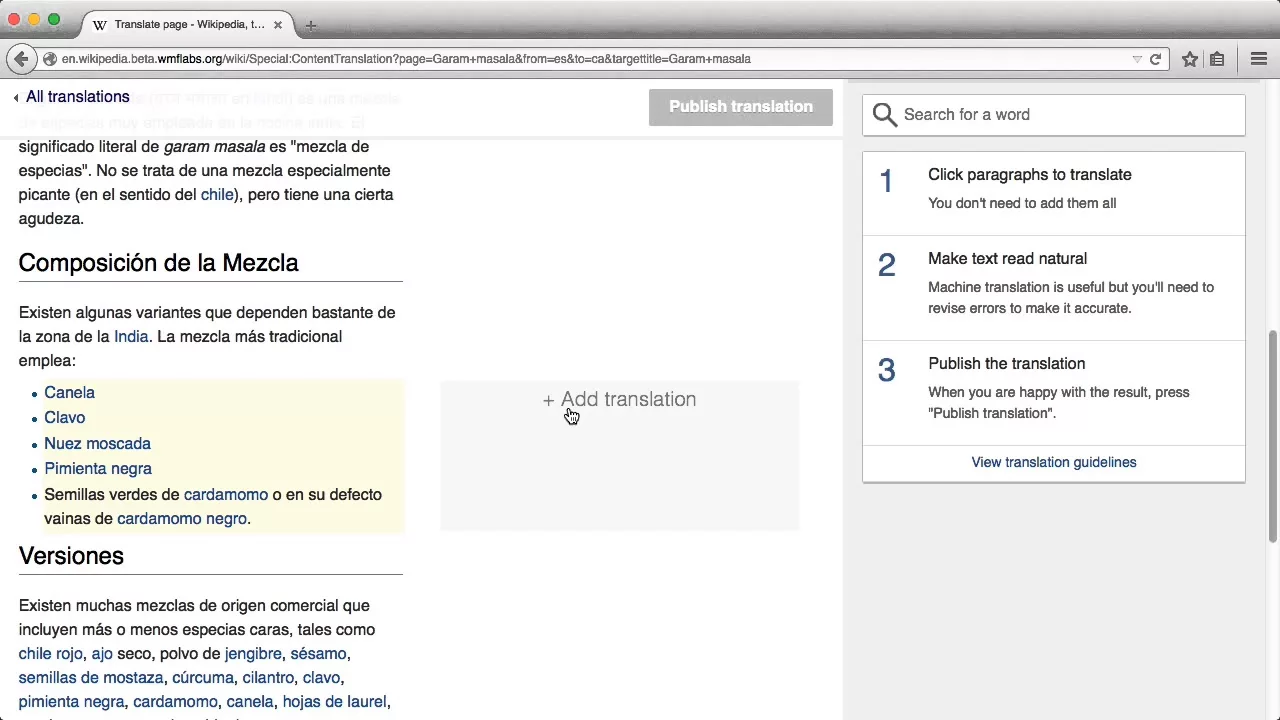The width and height of the screenshot is (1280, 720).
Task: Open the bookmarks list icon
Action: (1217, 59)
